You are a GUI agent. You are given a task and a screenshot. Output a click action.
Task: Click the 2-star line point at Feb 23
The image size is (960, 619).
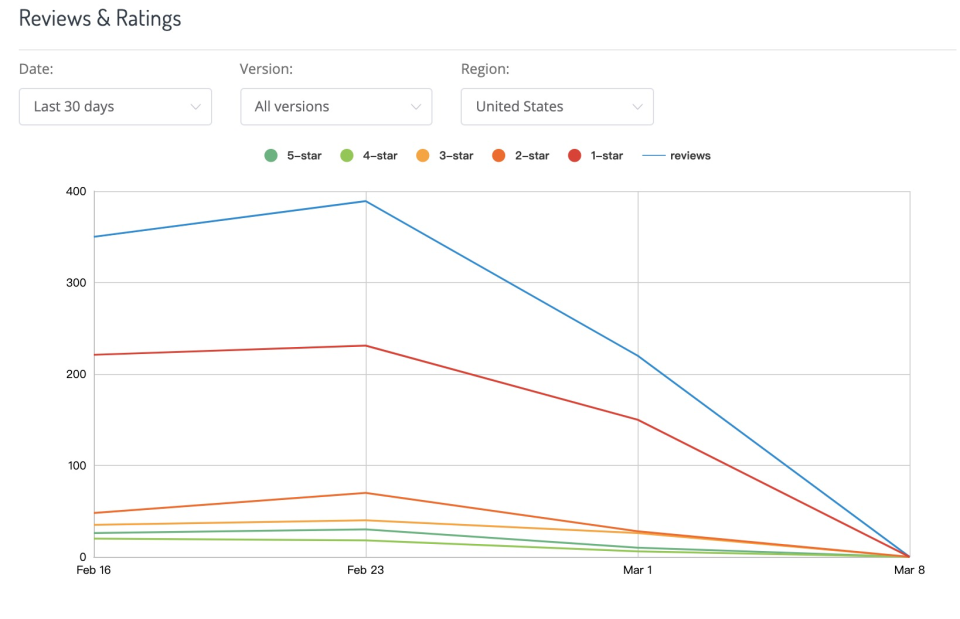tap(366, 493)
